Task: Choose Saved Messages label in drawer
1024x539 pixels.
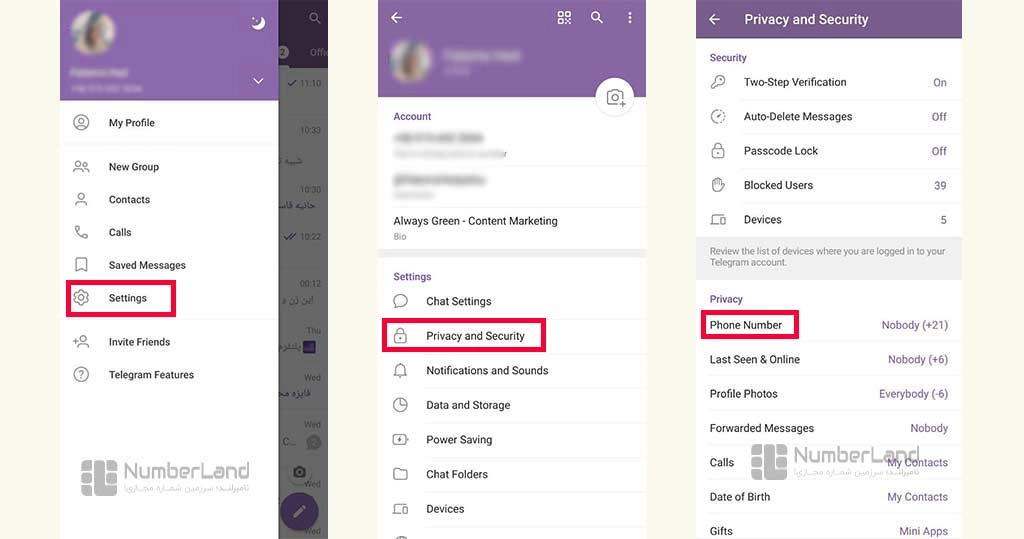Action: coord(147,265)
